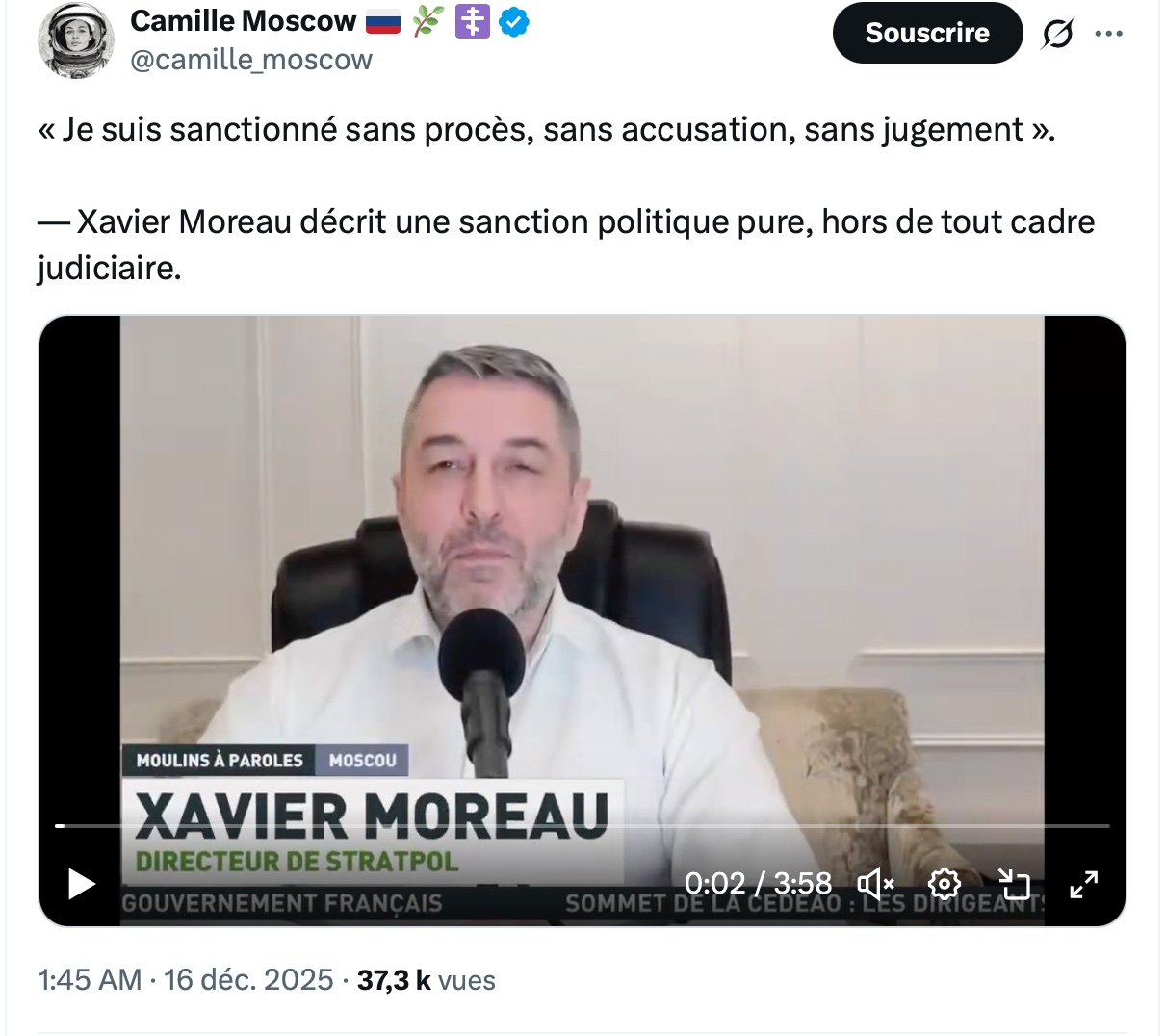Click the Russian flag emoji
The image size is (1165, 1036).
point(382,22)
